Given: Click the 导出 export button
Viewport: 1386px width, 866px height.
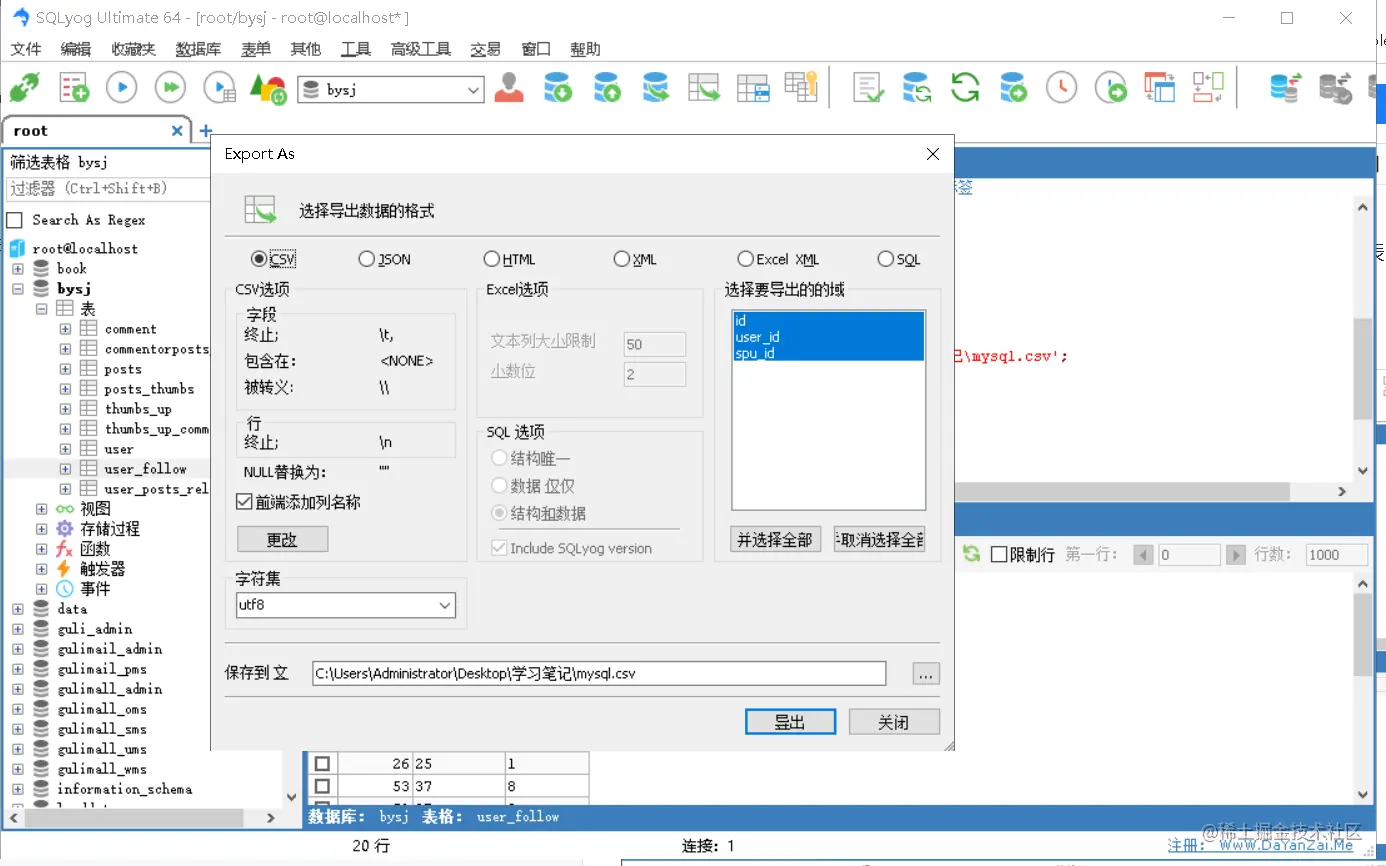Looking at the screenshot, I should (790, 722).
